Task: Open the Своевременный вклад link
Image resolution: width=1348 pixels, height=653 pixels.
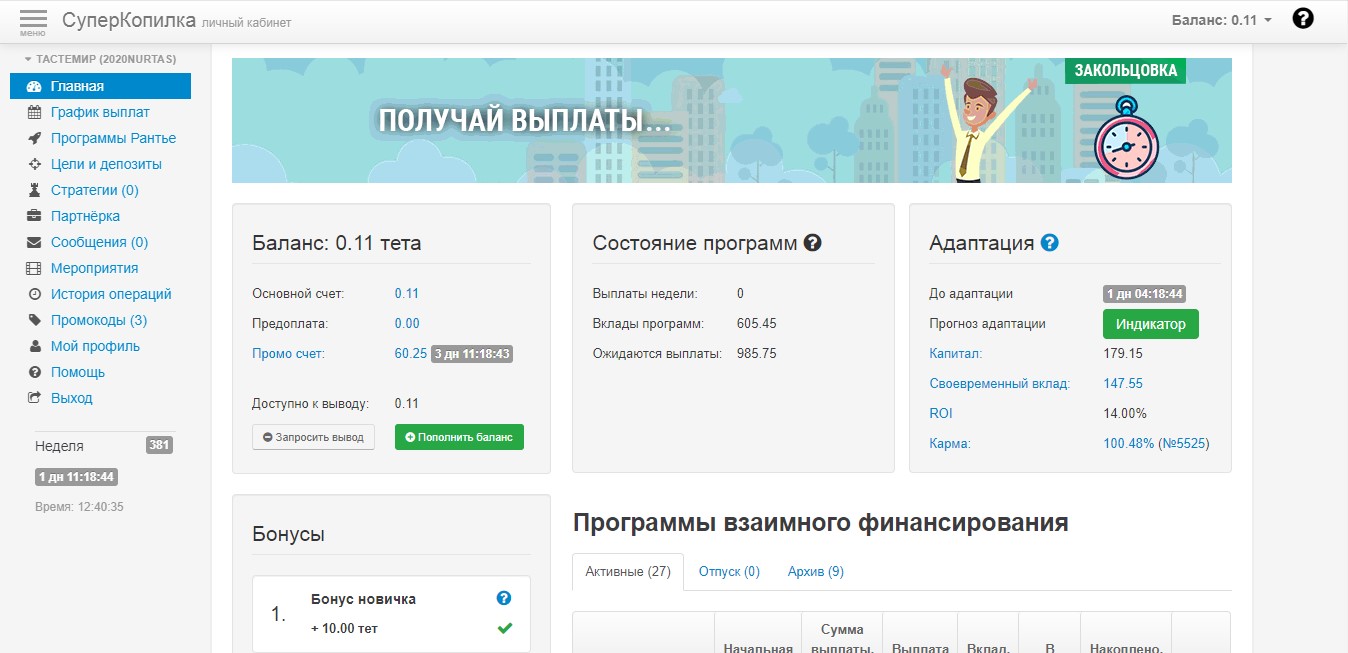Action: coord(999,383)
